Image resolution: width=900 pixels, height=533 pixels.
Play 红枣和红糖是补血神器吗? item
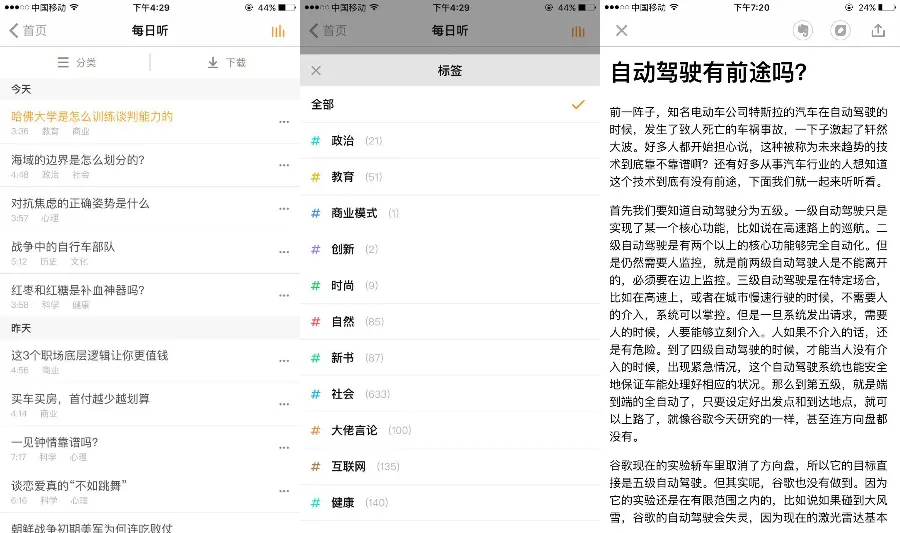[x=150, y=295]
